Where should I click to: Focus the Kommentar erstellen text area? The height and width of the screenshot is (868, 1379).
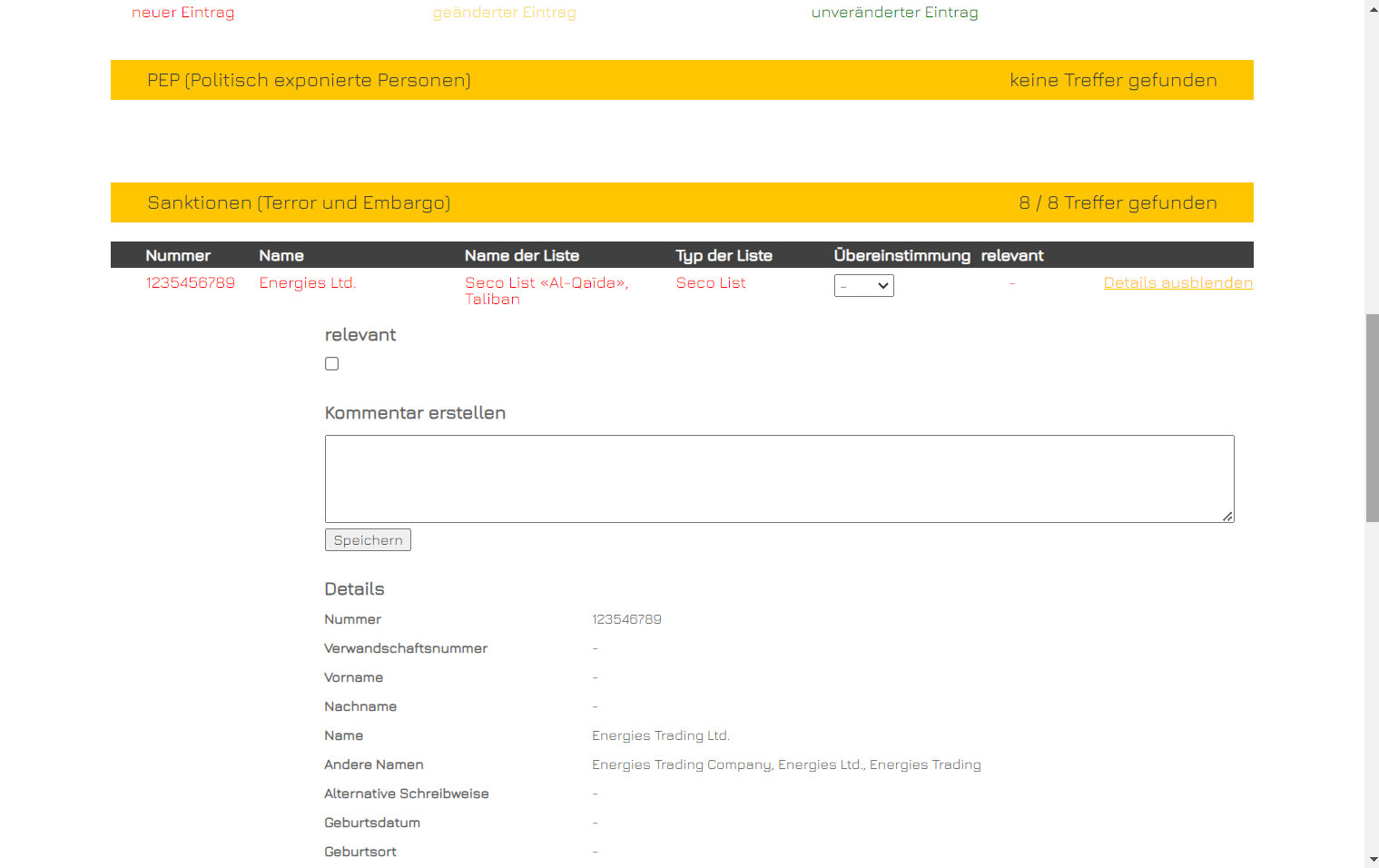778,478
